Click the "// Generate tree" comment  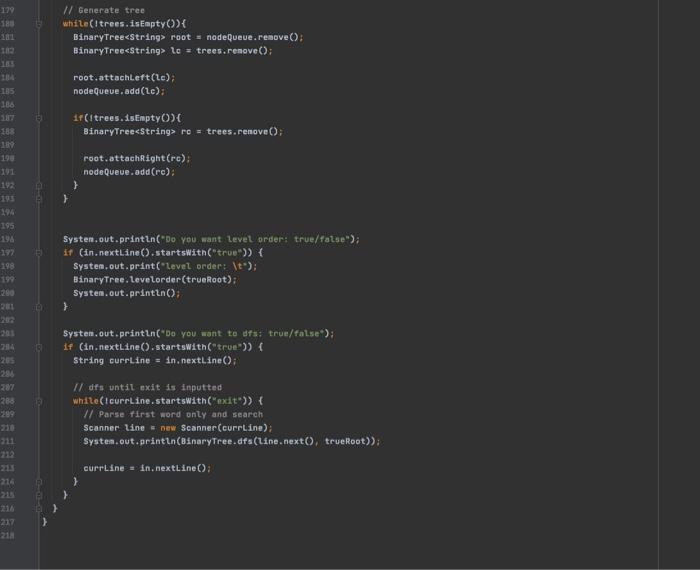pos(104,10)
